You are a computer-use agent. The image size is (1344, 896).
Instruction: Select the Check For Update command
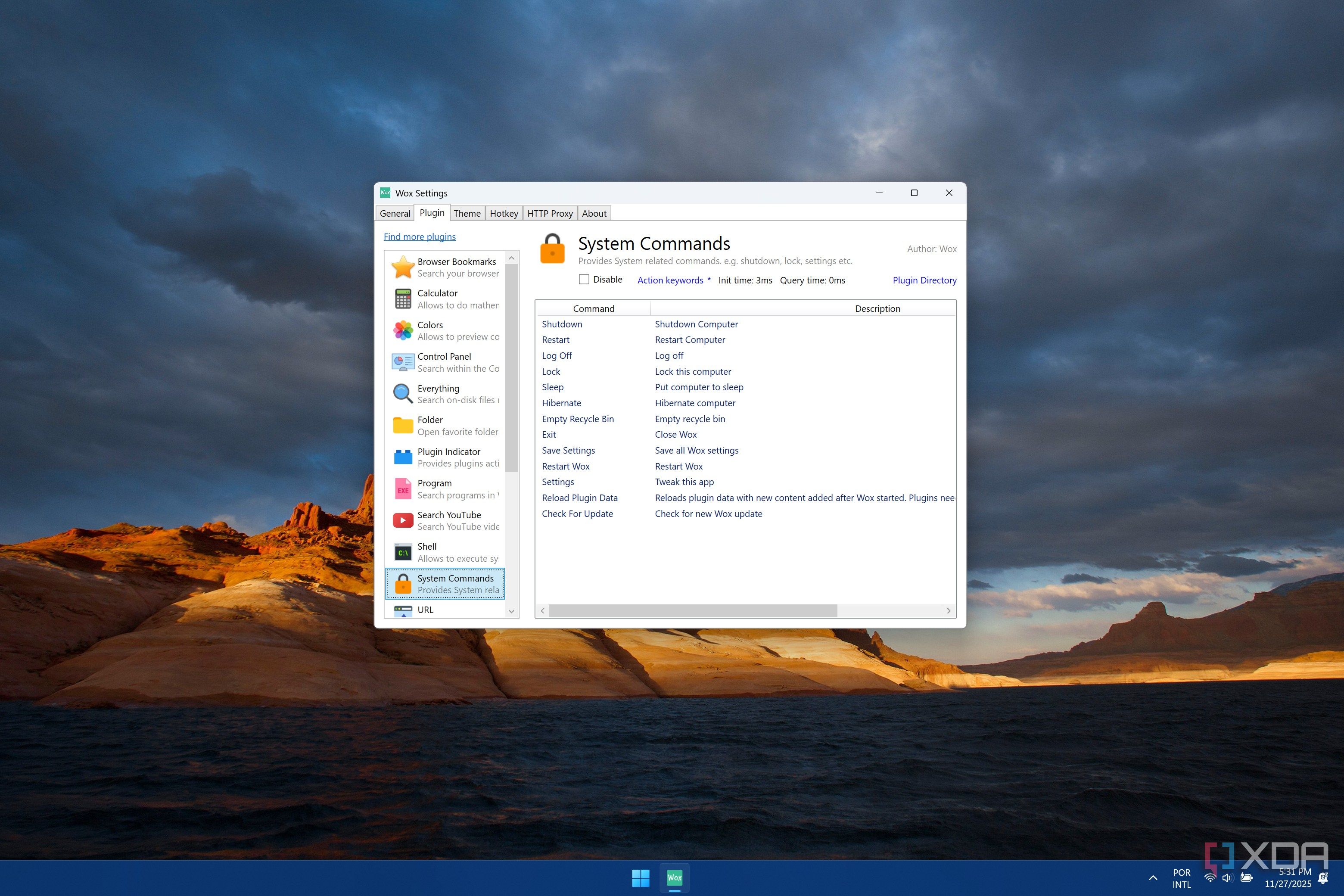pos(745,514)
